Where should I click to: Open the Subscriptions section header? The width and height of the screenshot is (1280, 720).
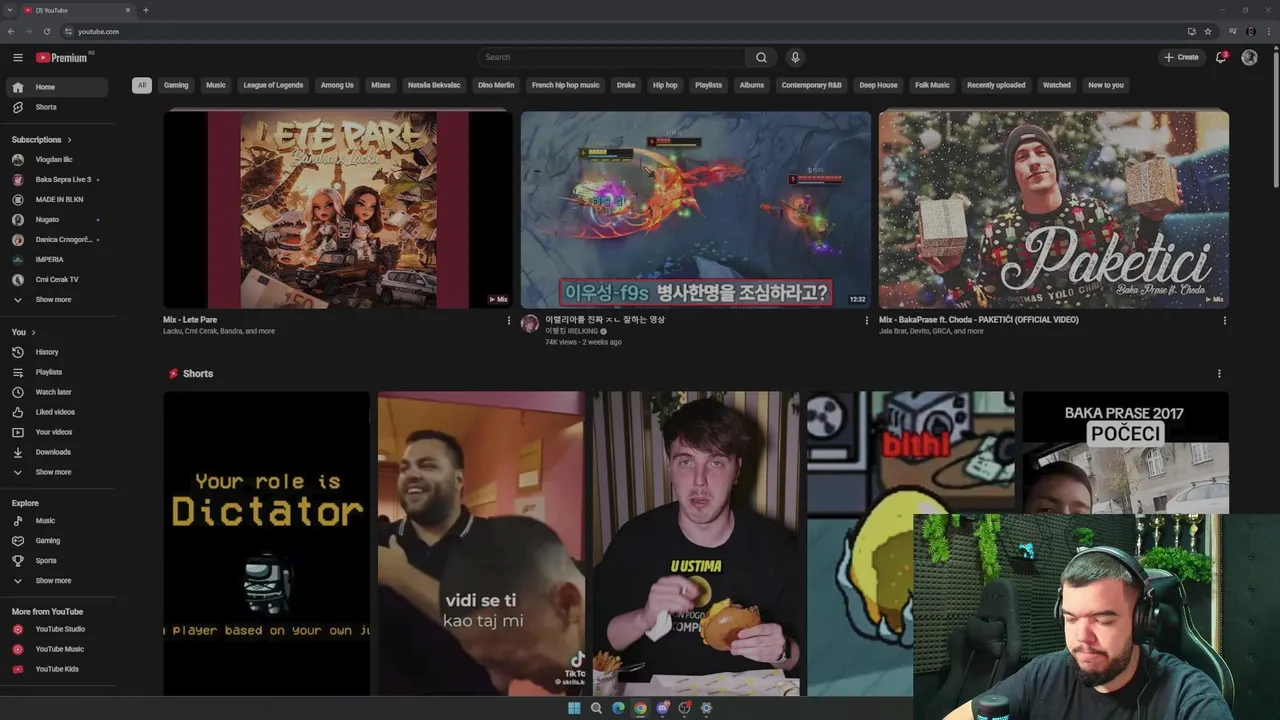coord(42,140)
